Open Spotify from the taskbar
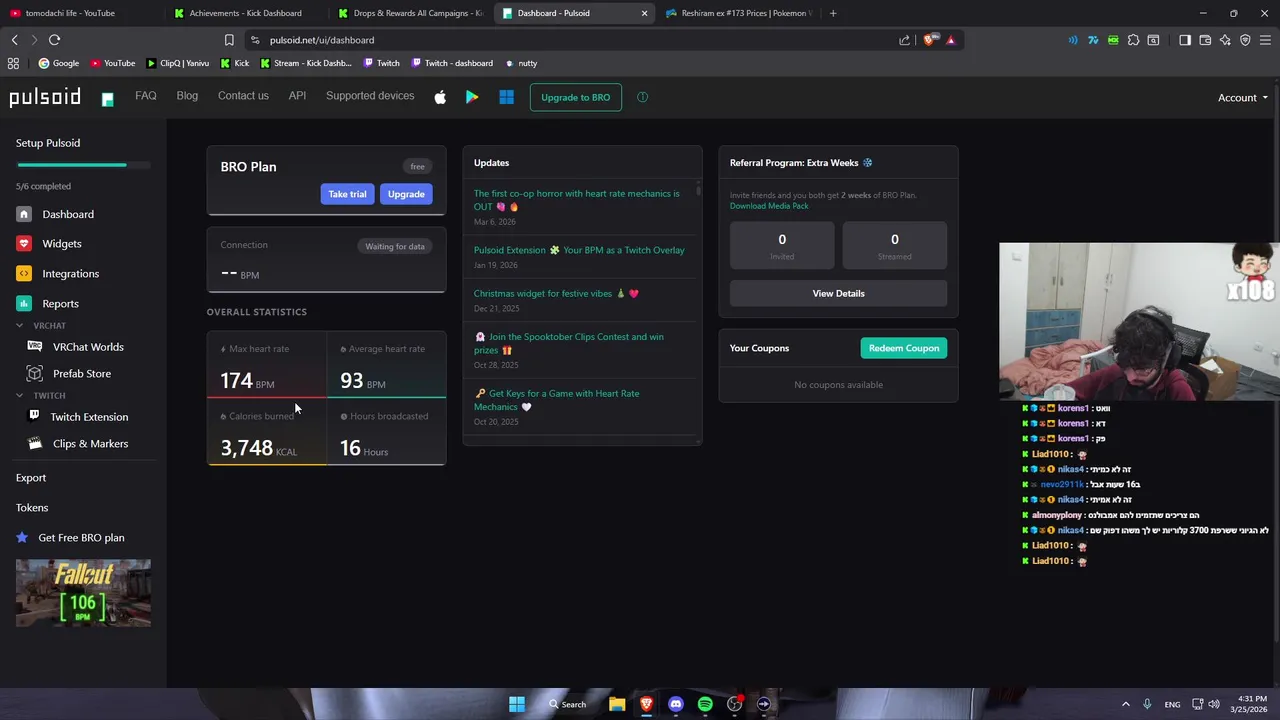This screenshot has width=1280, height=720. pos(705,704)
